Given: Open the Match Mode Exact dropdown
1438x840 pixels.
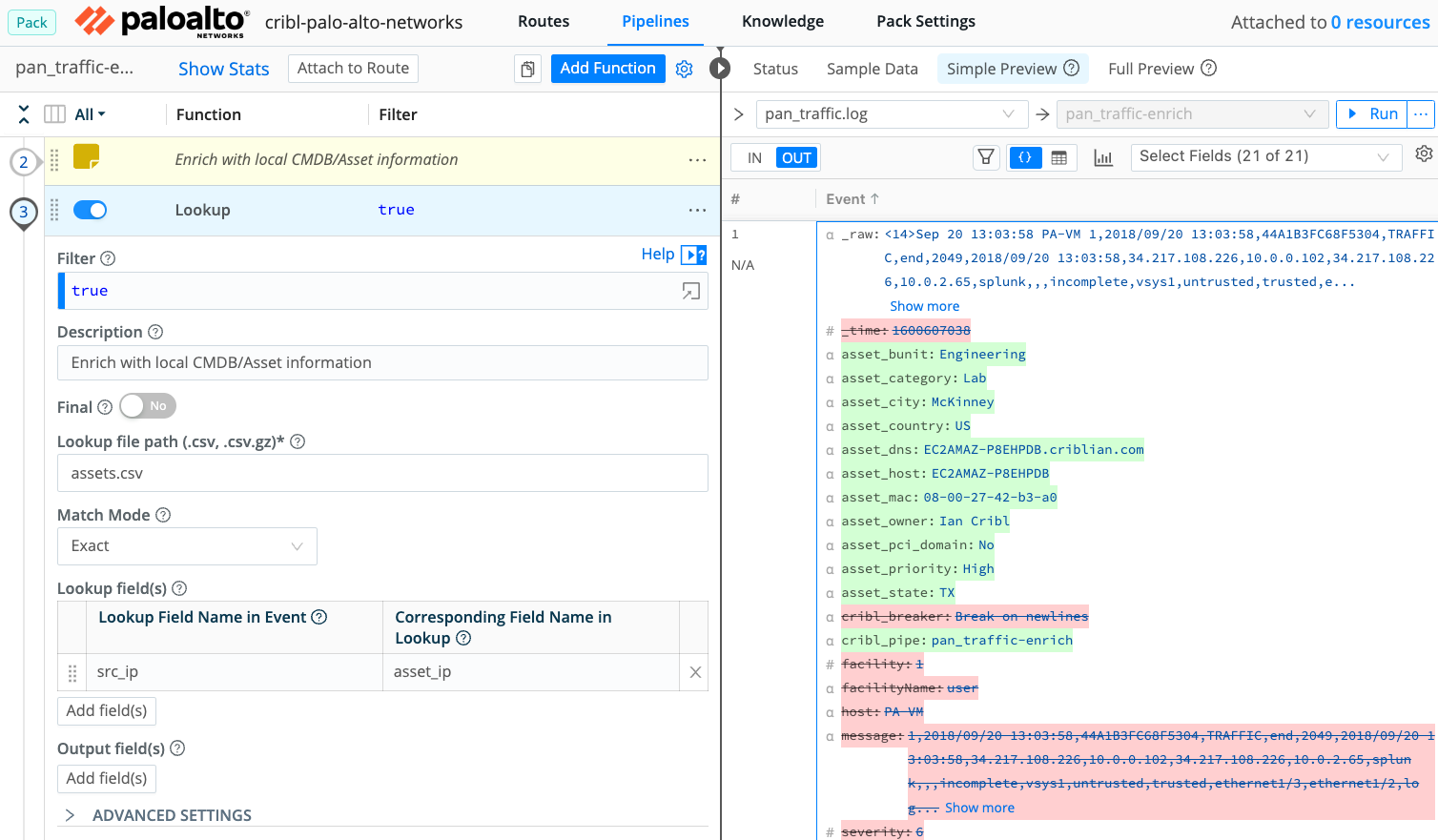Looking at the screenshot, I should 187,546.
